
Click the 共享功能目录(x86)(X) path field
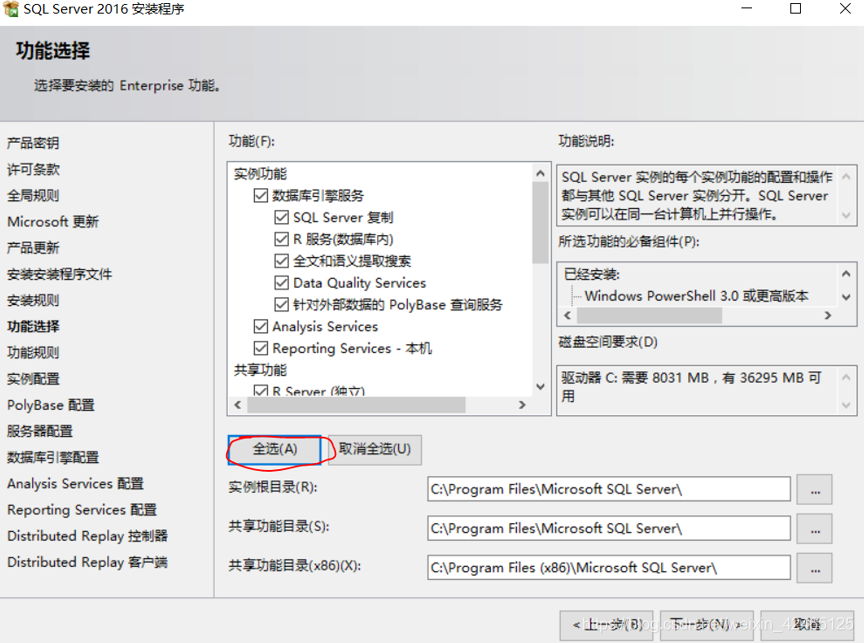click(609, 568)
